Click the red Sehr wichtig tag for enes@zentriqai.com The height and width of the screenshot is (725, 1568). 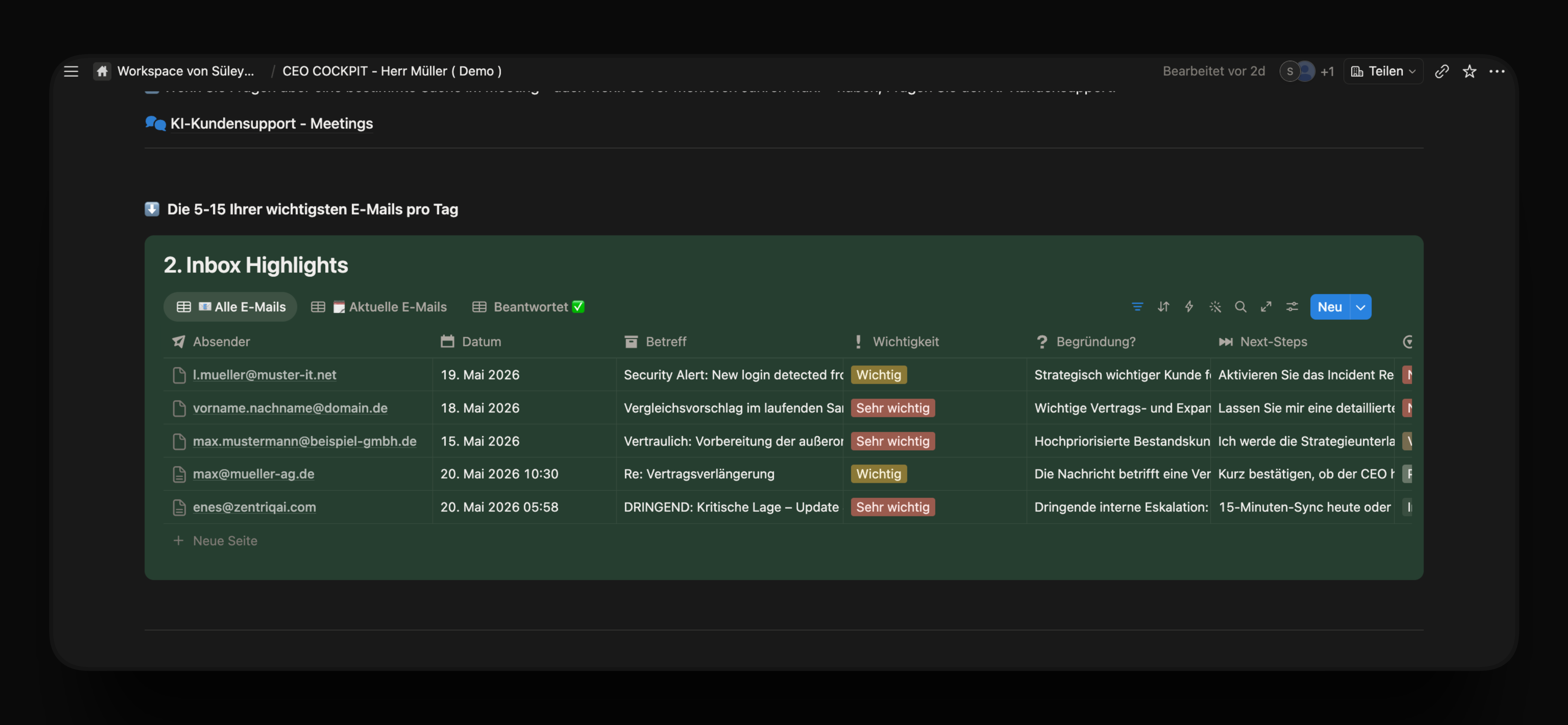[x=892, y=507]
